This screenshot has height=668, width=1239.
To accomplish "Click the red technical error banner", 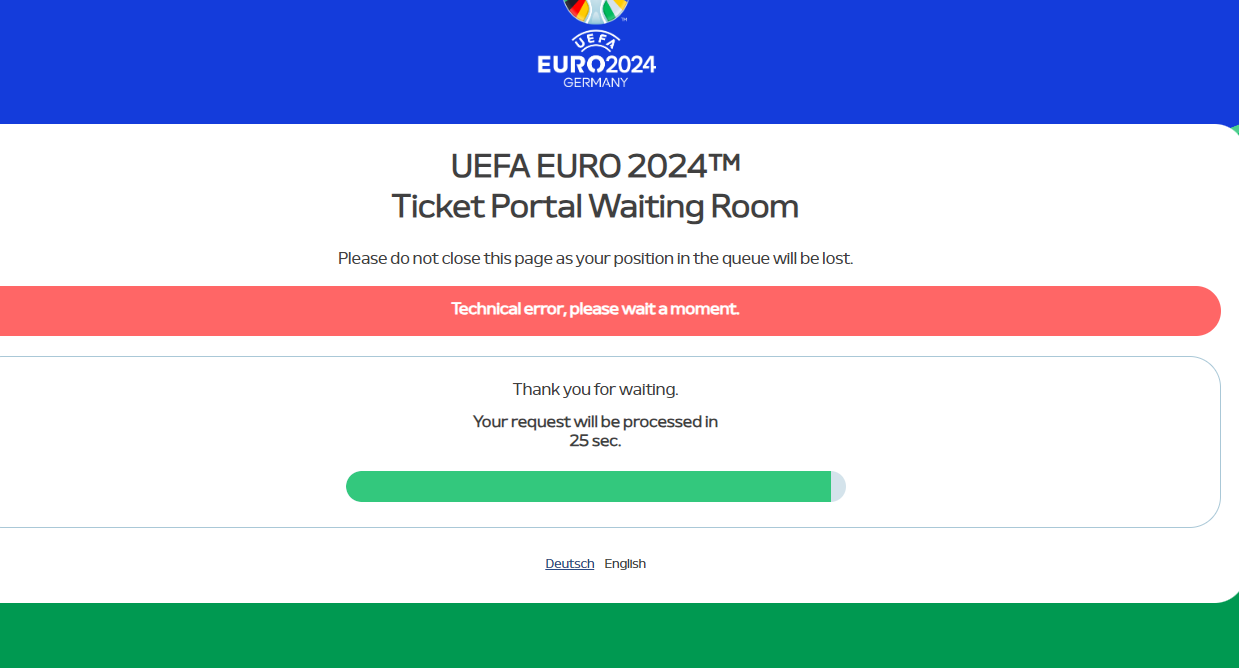I will coord(610,310).
